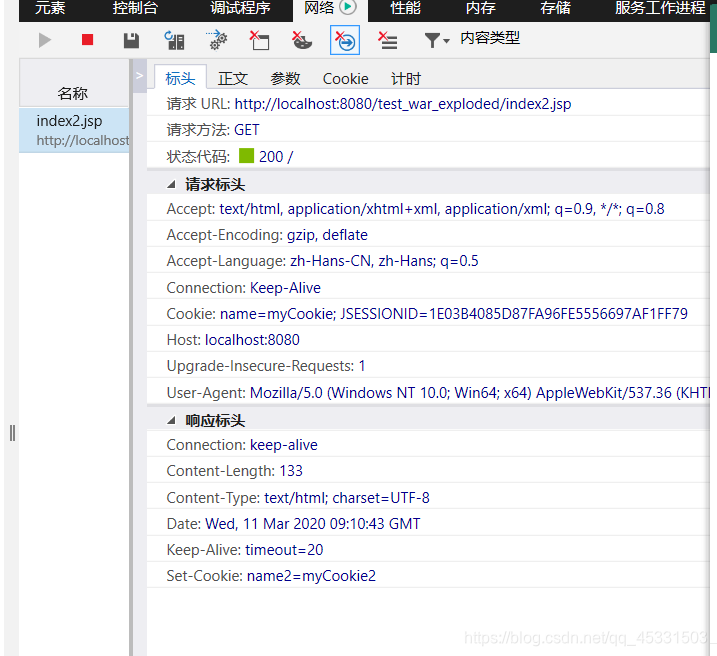Select the Host localhost:8080 row
The height and width of the screenshot is (656, 717).
click(x=428, y=340)
